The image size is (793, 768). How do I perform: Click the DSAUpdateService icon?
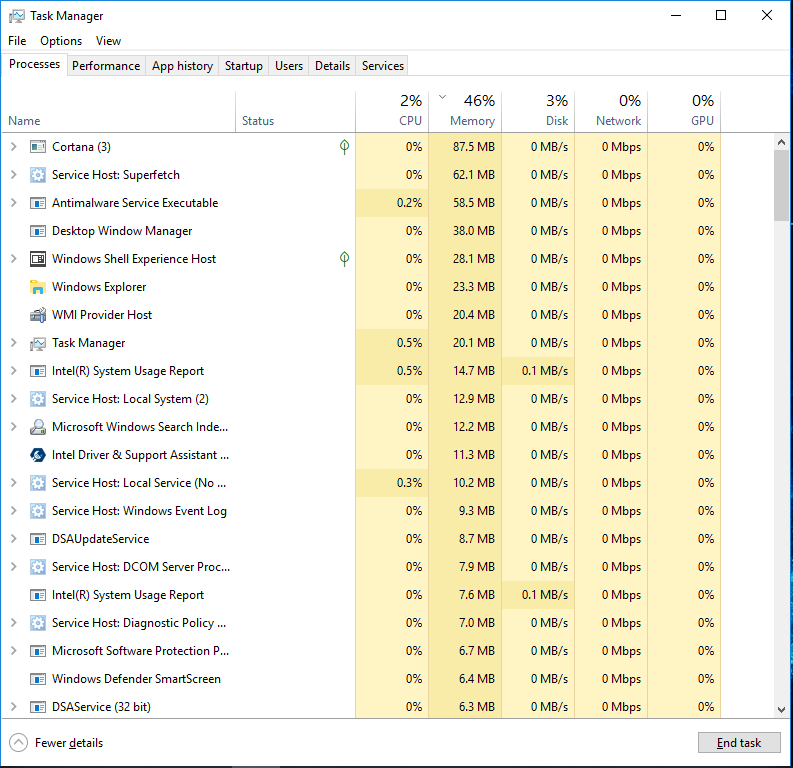click(37, 539)
